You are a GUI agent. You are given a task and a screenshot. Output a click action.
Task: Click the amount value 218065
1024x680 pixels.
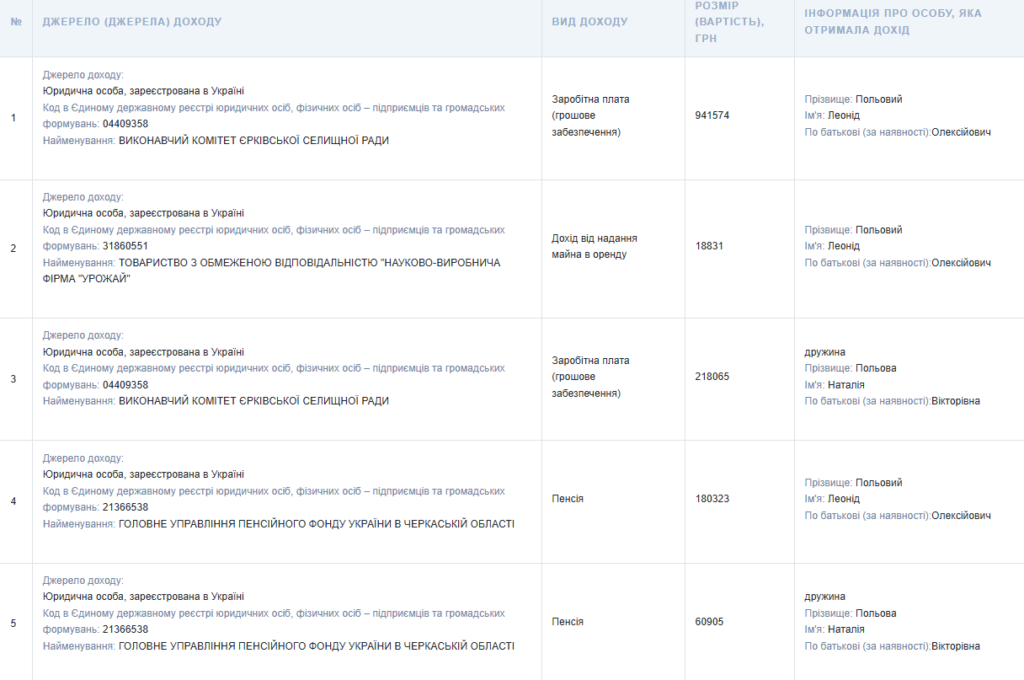click(712, 376)
